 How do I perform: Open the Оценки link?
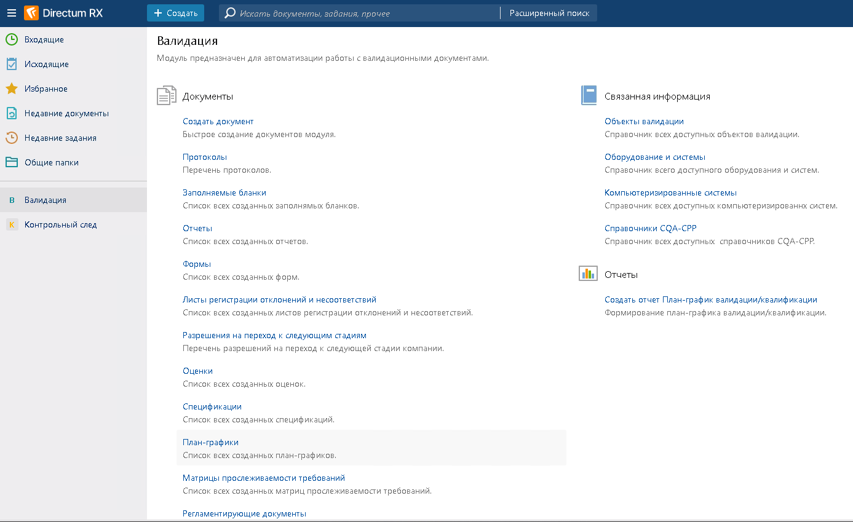click(197, 371)
